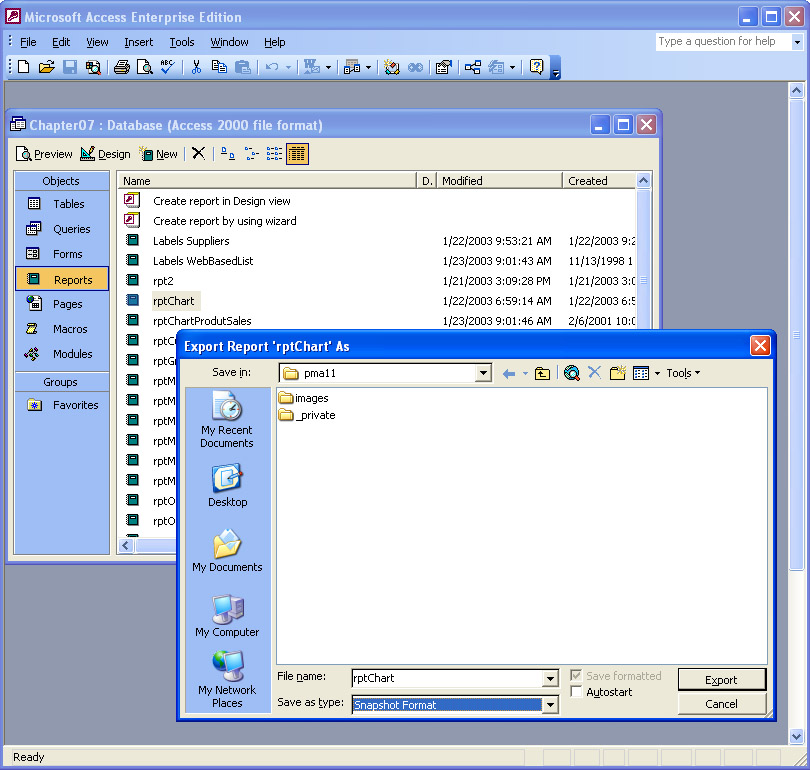Select Details view in database window
The width and height of the screenshot is (810, 770).
(x=297, y=154)
